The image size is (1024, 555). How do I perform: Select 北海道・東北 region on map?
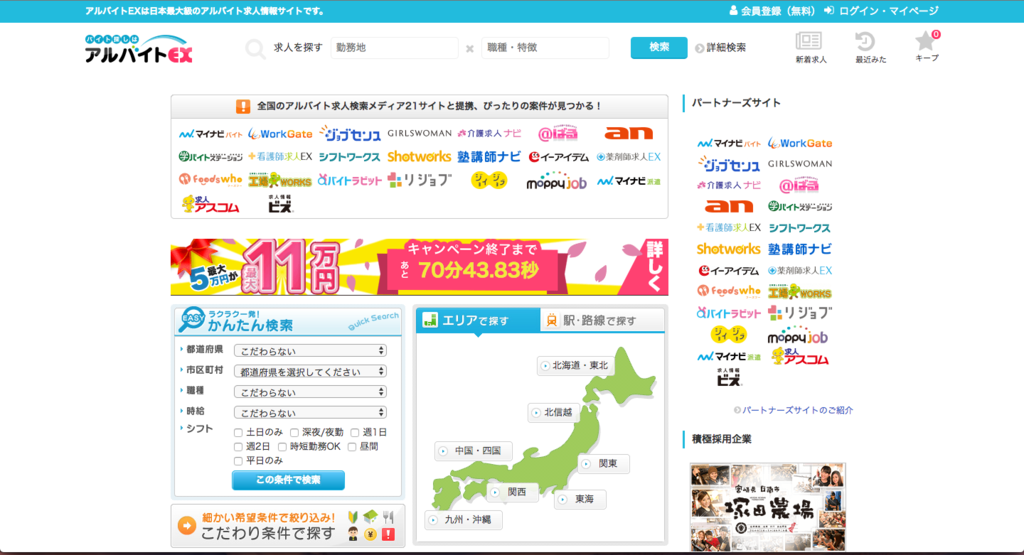pyautogui.click(x=575, y=366)
